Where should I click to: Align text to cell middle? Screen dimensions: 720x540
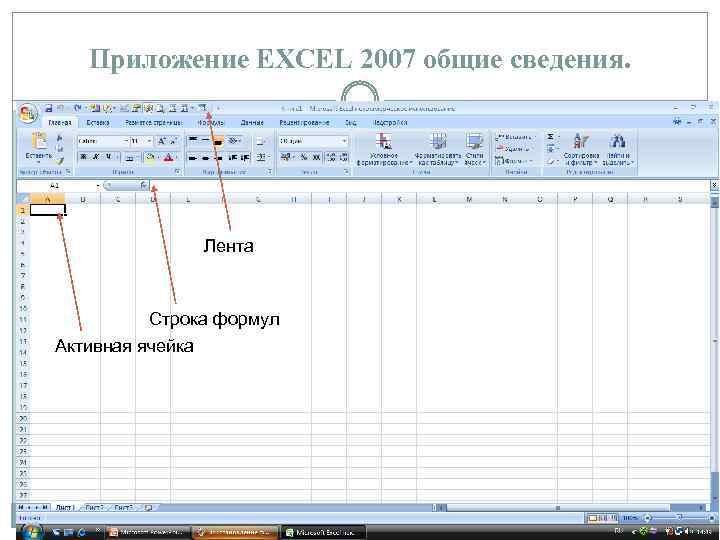[206, 140]
